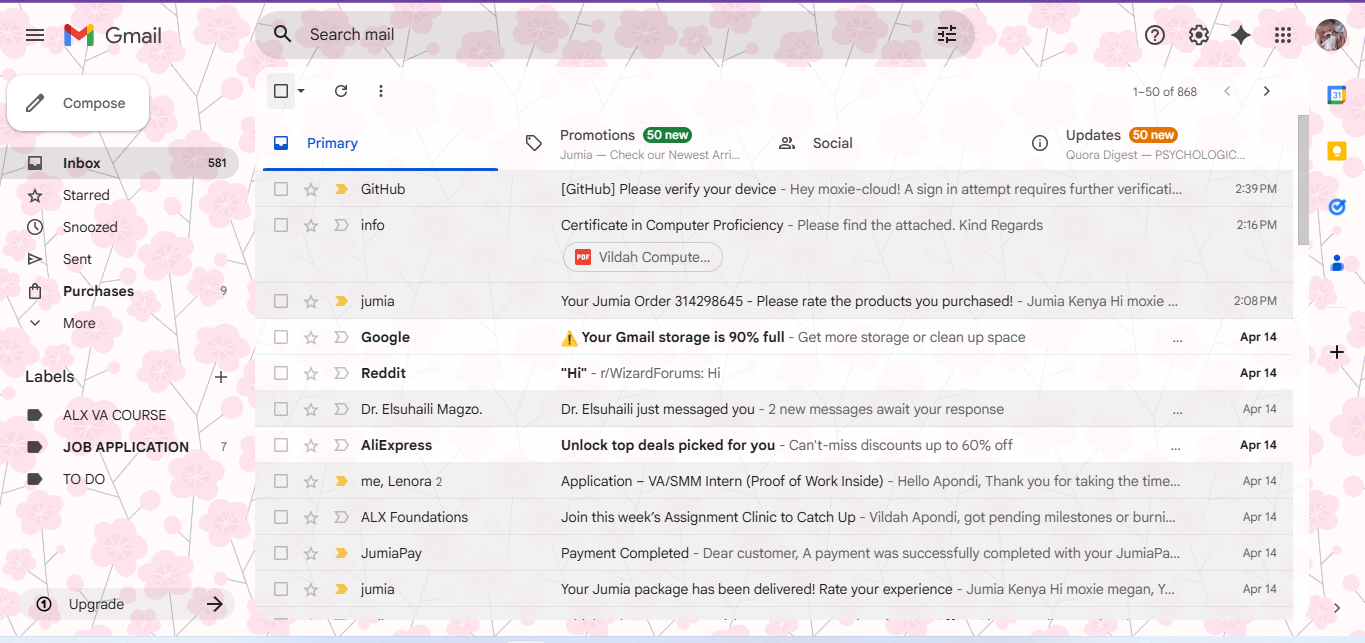Image resolution: width=1365 pixels, height=643 pixels.
Task: Open the Inbox folder
Action: (120, 163)
